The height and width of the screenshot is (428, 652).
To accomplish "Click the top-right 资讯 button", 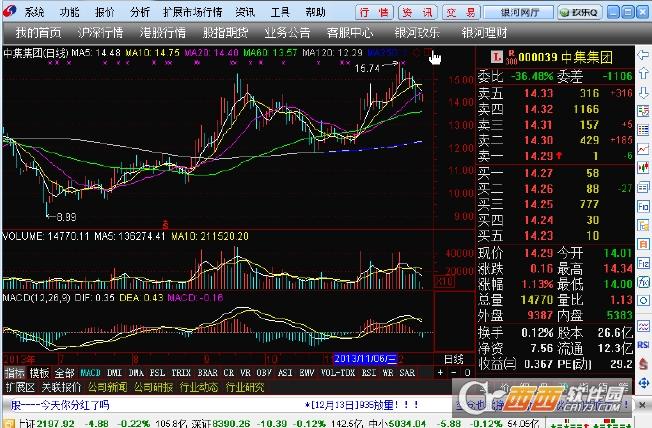I will pos(417,12).
